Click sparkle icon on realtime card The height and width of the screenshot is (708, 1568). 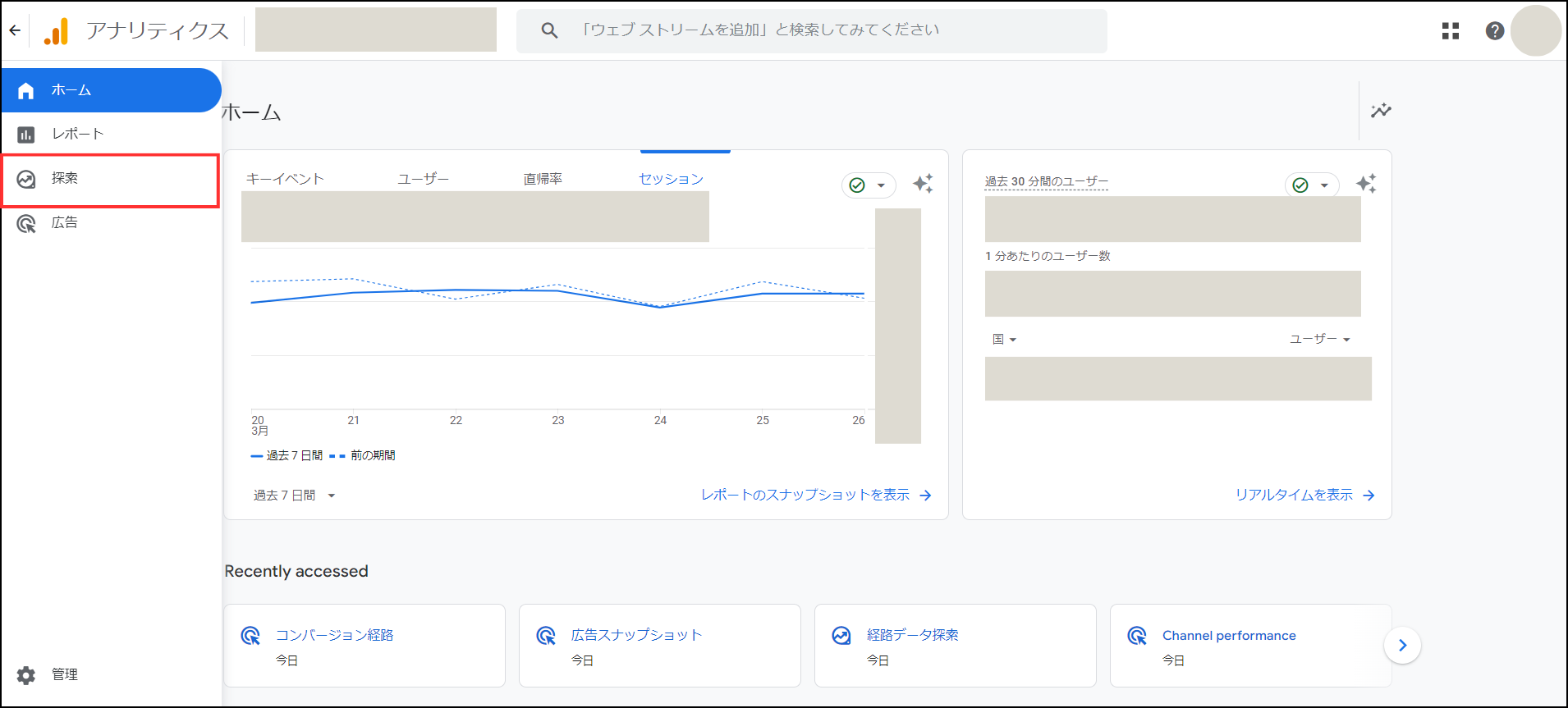coord(1366,184)
